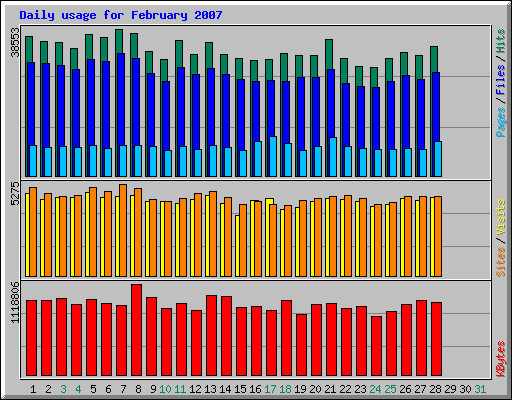Click the orange Sites bar for day 7
Image resolution: width=512 pixels, height=400 pixels.
tap(123, 230)
